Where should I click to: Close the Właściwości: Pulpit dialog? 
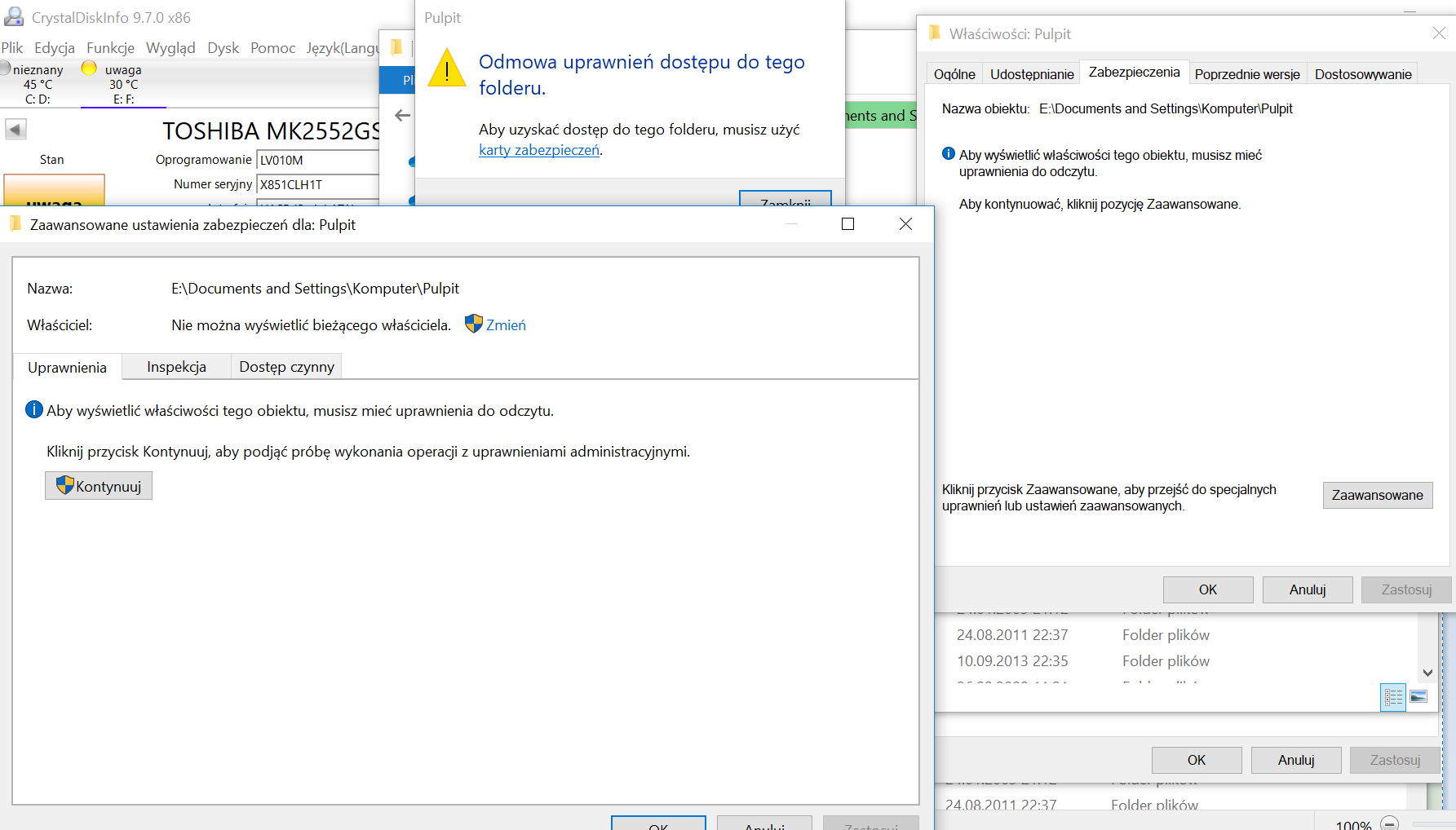click(1439, 33)
